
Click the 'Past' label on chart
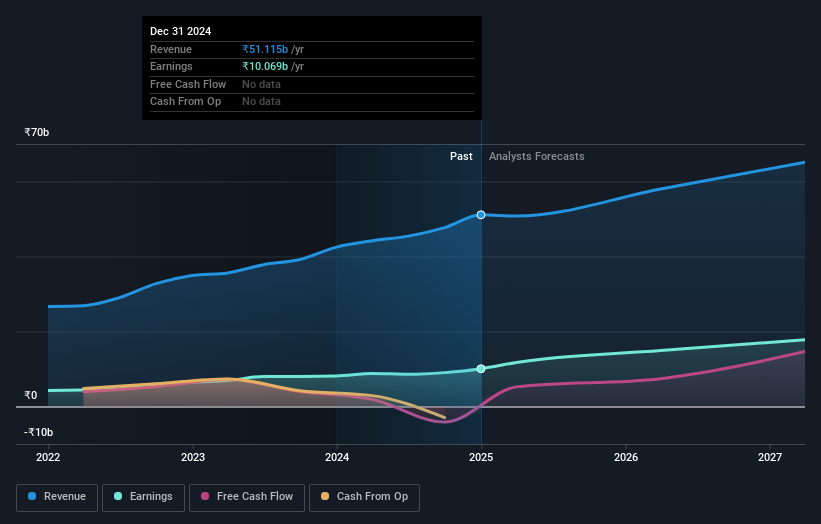[461, 156]
